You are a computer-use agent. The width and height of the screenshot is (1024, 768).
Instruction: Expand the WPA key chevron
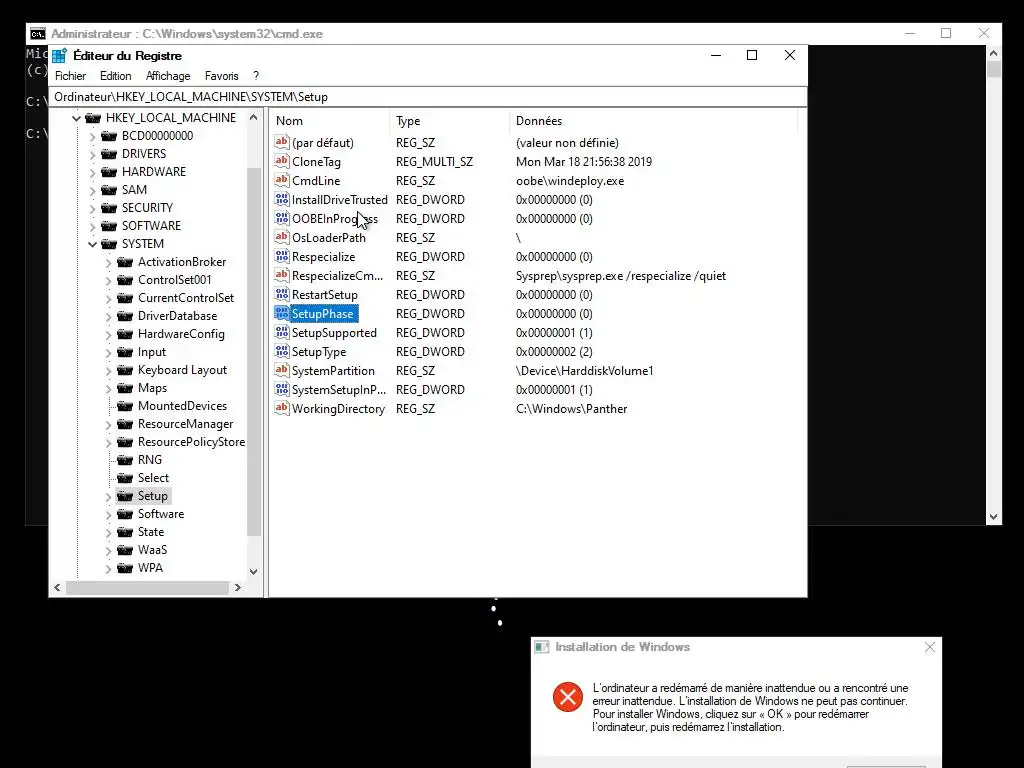[108, 569]
